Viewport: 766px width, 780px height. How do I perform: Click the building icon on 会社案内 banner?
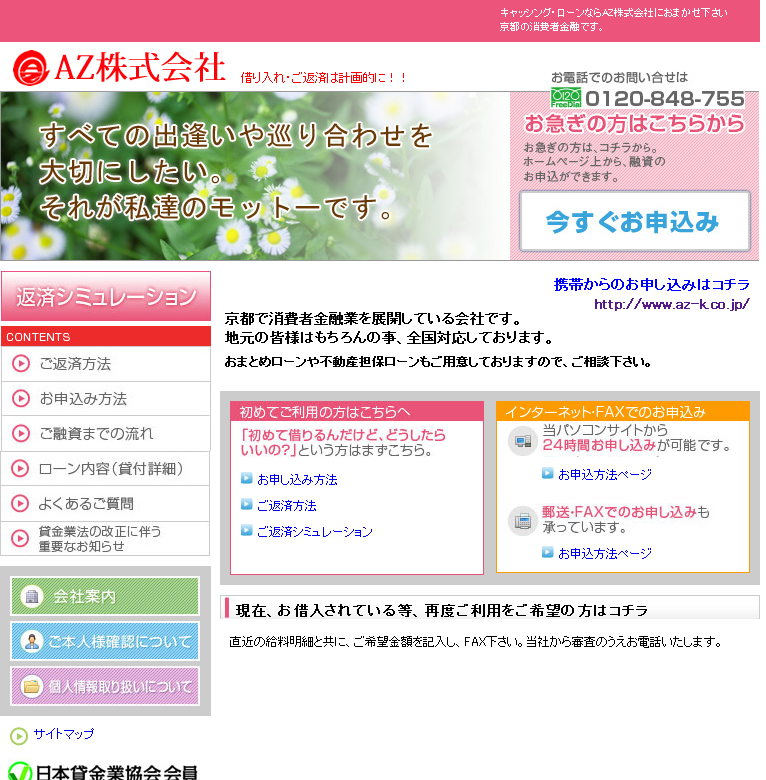[x=32, y=595]
